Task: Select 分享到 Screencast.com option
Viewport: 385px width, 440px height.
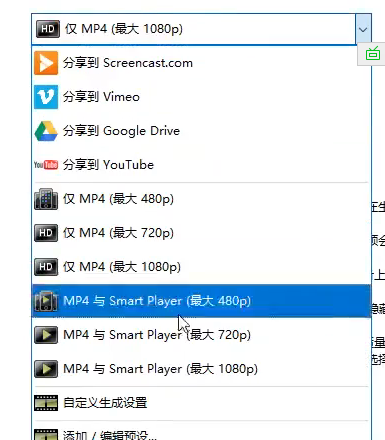Action: pyautogui.click(x=201, y=63)
